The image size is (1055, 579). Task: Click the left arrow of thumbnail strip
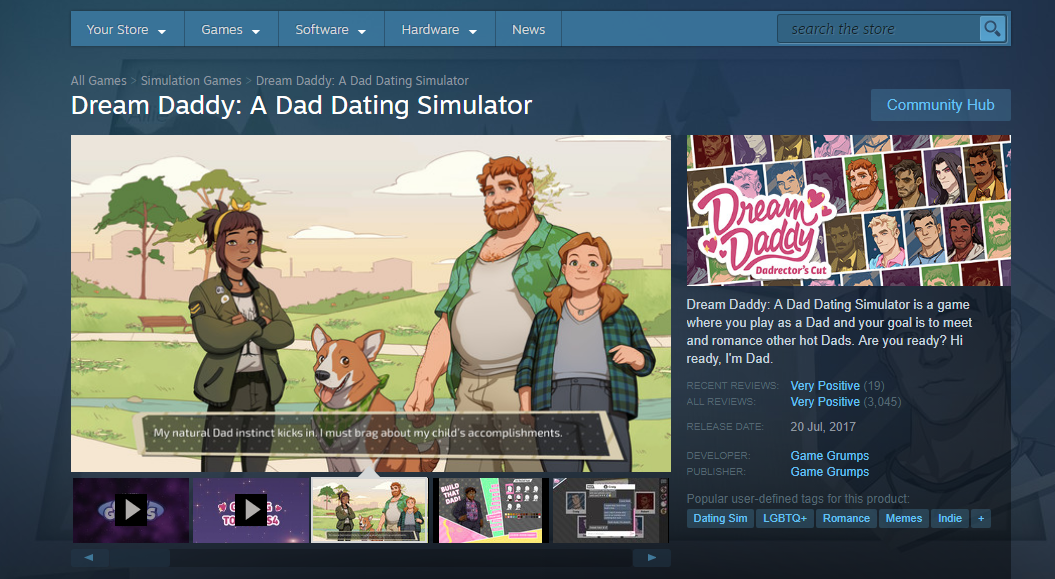click(89, 557)
